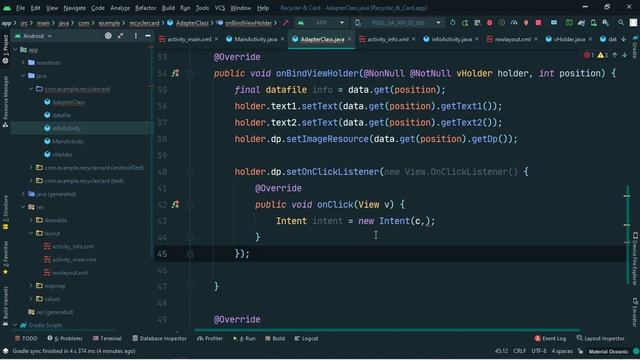The width and height of the screenshot is (640, 360).
Task: Close the activity_main.xml tab
Action: 216,39
